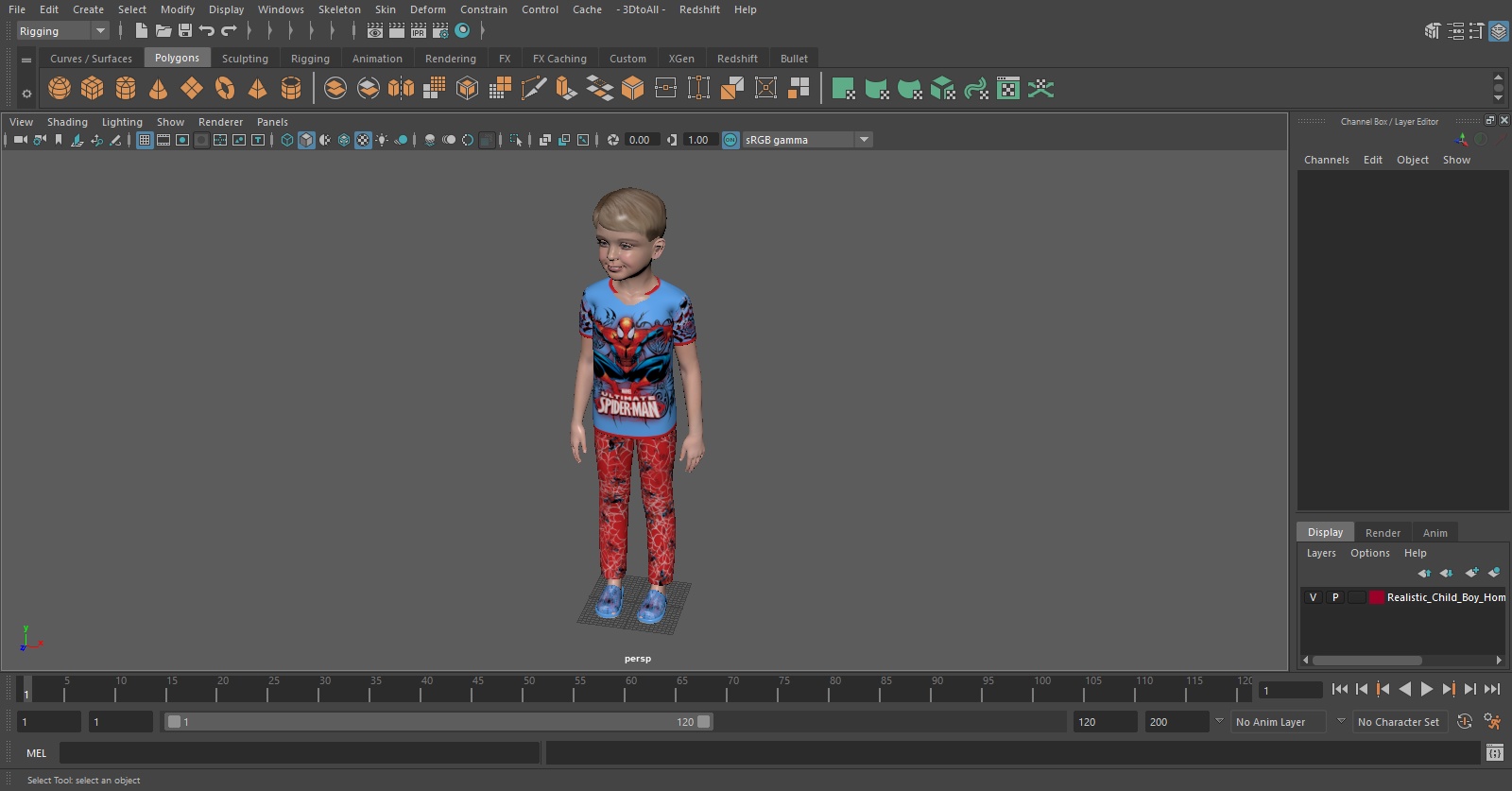This screenshot has height=791, width=1512.
Task: Click the Realistic_Child_Boy layer color swatch
Action: (1377, 597)
